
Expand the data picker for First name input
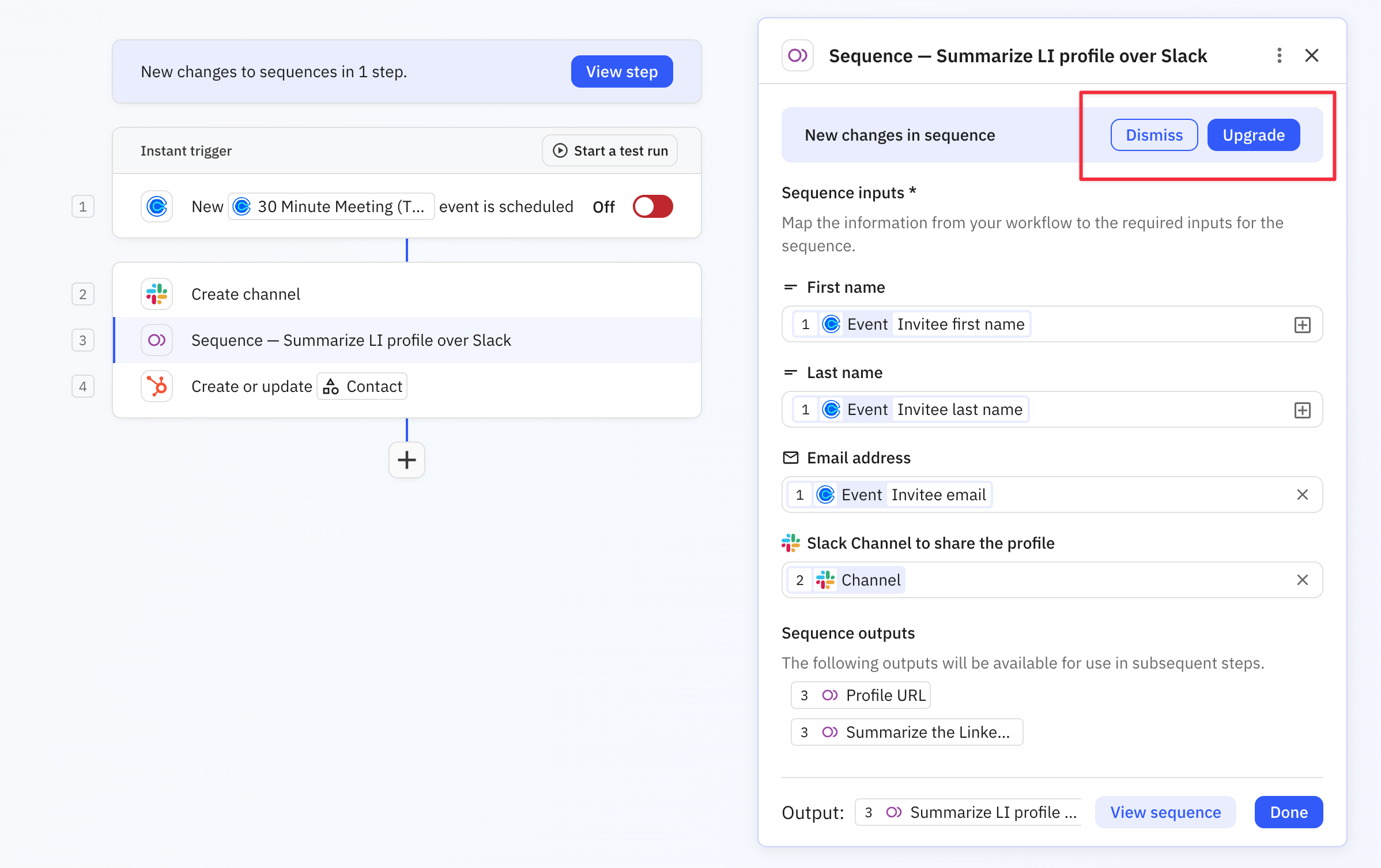click(x=1302, y=324)
